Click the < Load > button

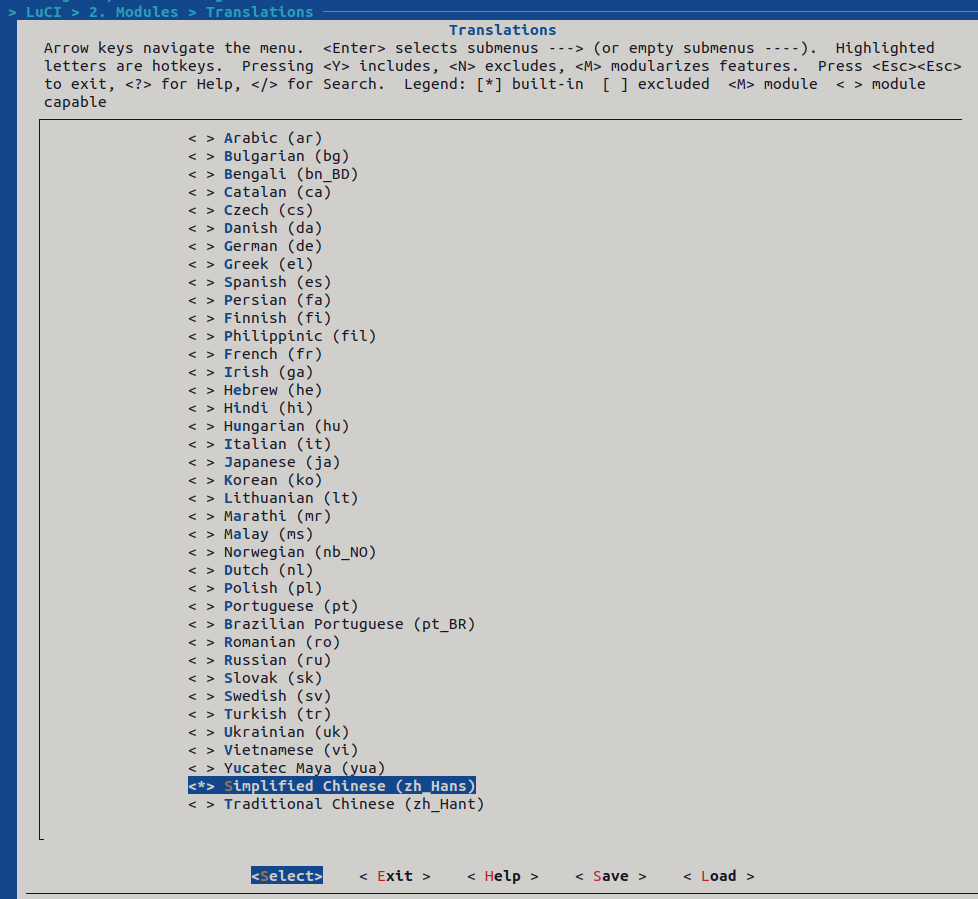pos(719,877)
